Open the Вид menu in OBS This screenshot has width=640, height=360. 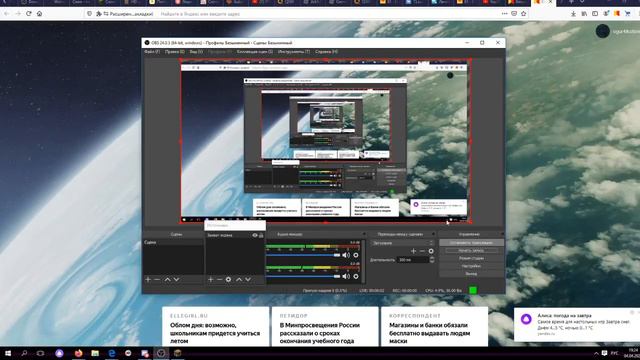click(196, 52)
